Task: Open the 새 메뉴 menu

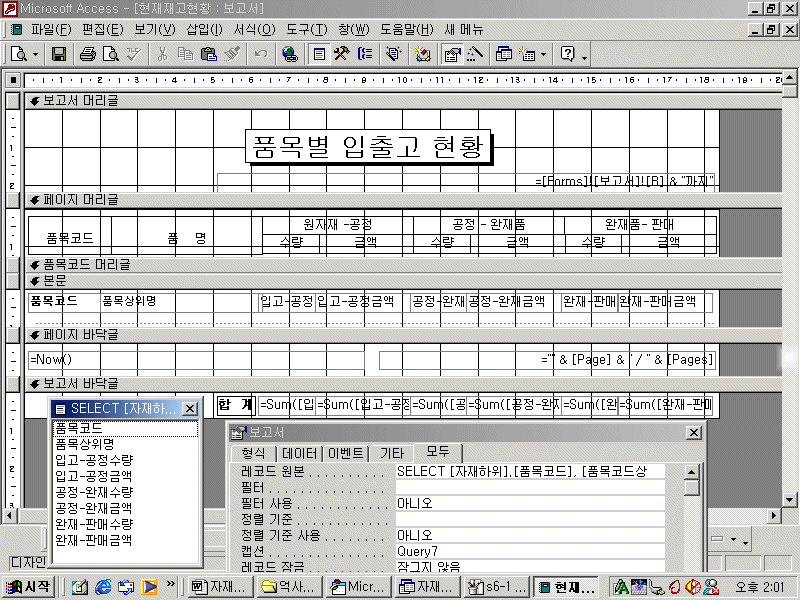Action: [x=463, y=30]
